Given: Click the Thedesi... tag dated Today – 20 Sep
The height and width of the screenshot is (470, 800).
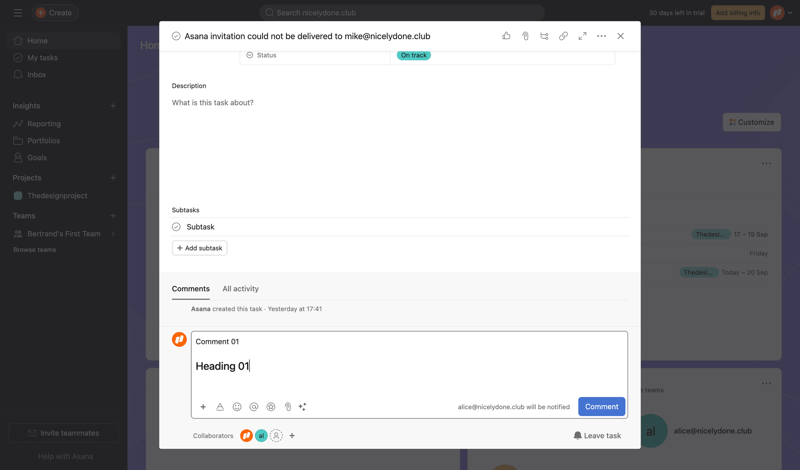Looking at the screenshot, I should click(x=698, y=273).
